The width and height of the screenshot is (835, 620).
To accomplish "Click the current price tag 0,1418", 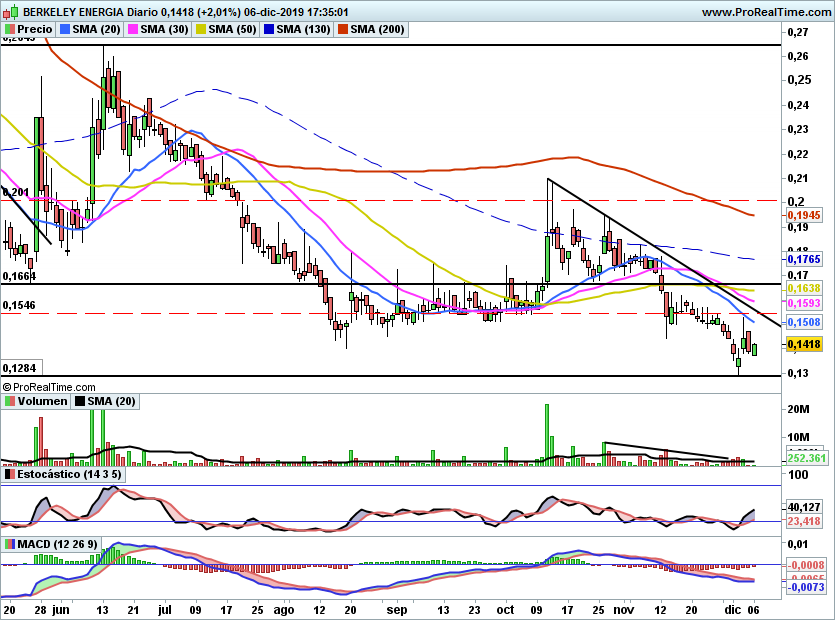I will click(804, 344).
